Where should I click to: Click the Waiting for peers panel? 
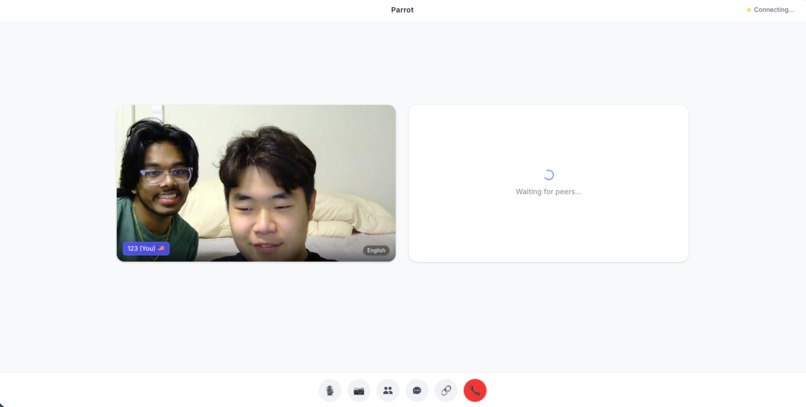(548, 183)
